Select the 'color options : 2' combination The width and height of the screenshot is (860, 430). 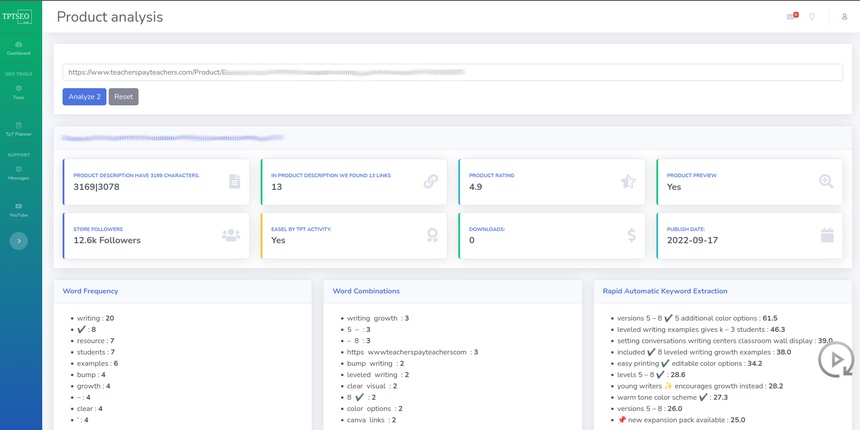coord(375,409)
